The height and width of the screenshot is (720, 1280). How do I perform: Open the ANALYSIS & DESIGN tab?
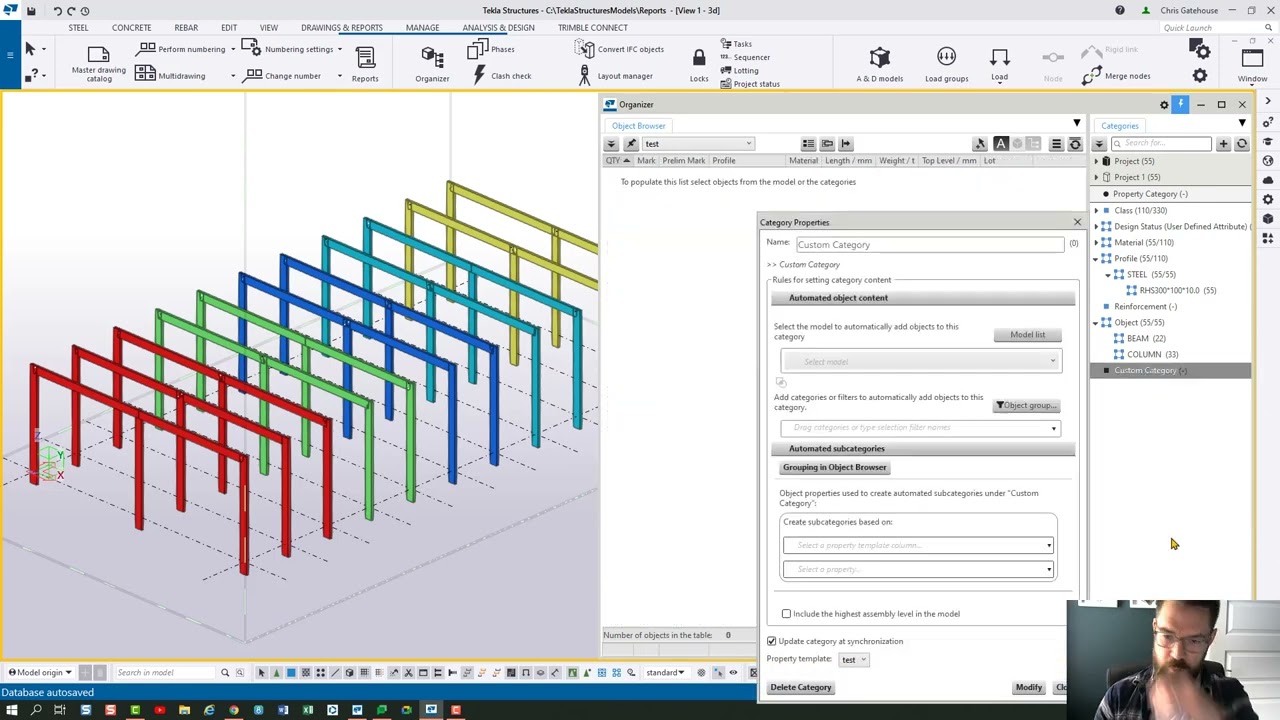(x=498, y=28)
